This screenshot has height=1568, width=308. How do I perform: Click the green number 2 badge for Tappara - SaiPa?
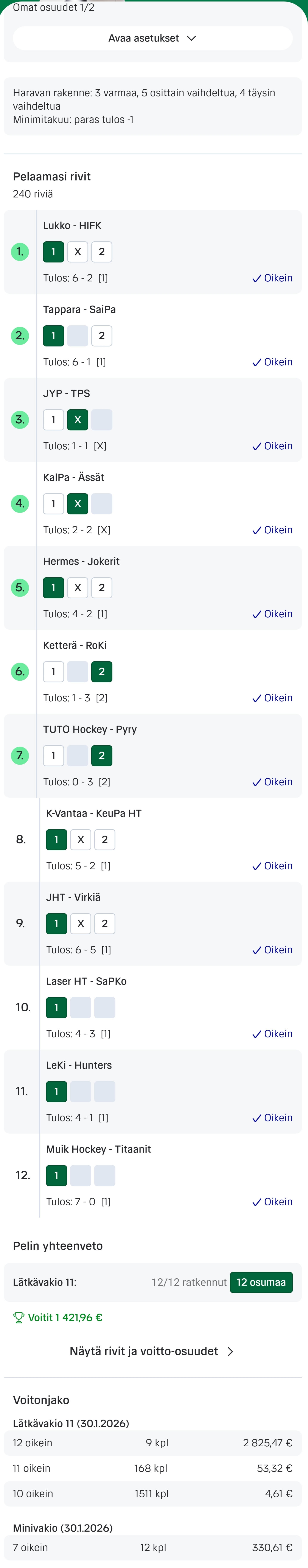[20, 336]
